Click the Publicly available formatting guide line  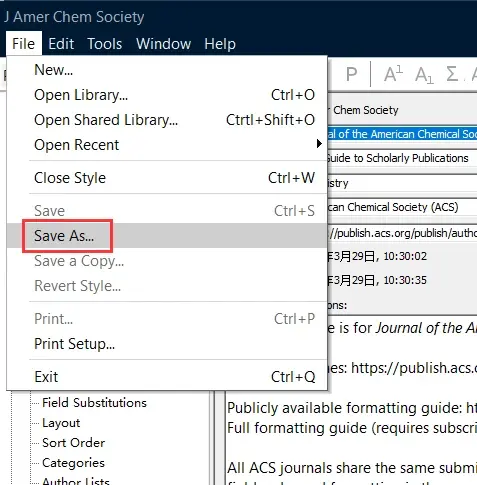tap(352, 408)
